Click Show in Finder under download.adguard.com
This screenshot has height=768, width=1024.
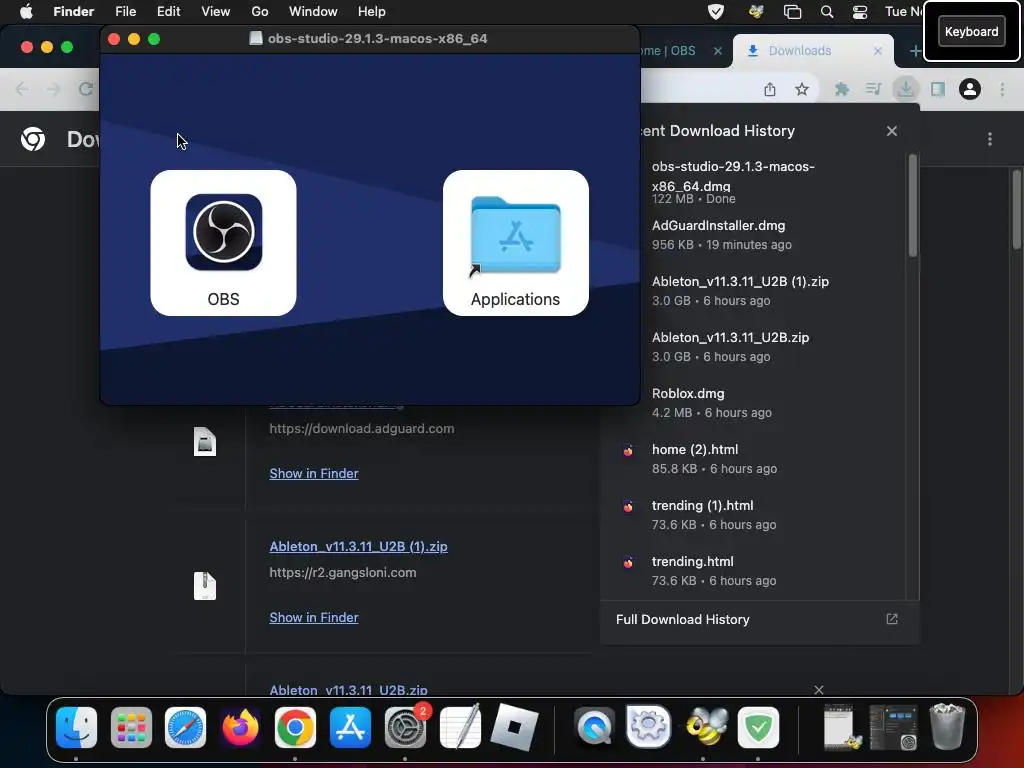click(313, 473)
